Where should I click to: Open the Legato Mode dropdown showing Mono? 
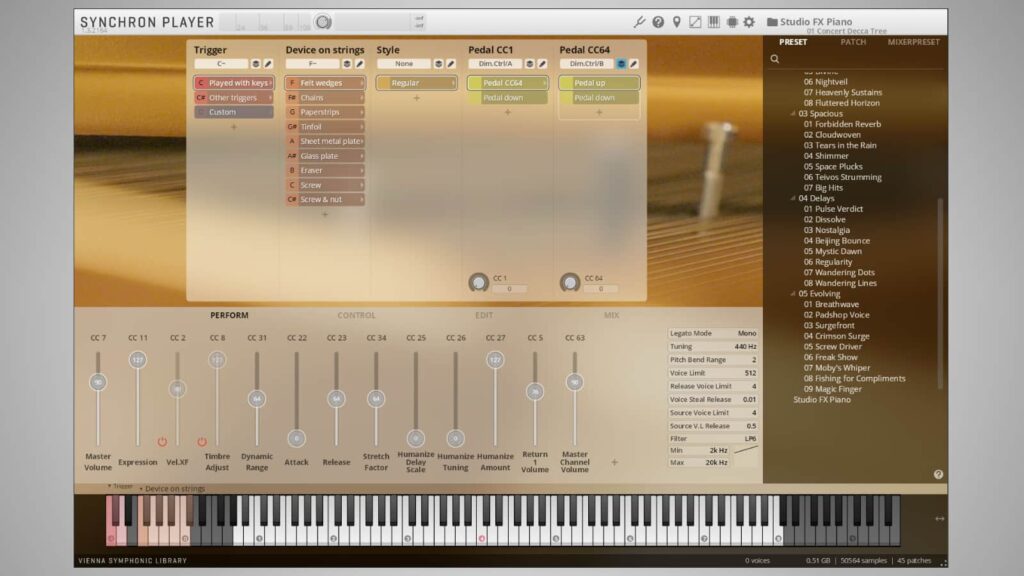point(746,333)
